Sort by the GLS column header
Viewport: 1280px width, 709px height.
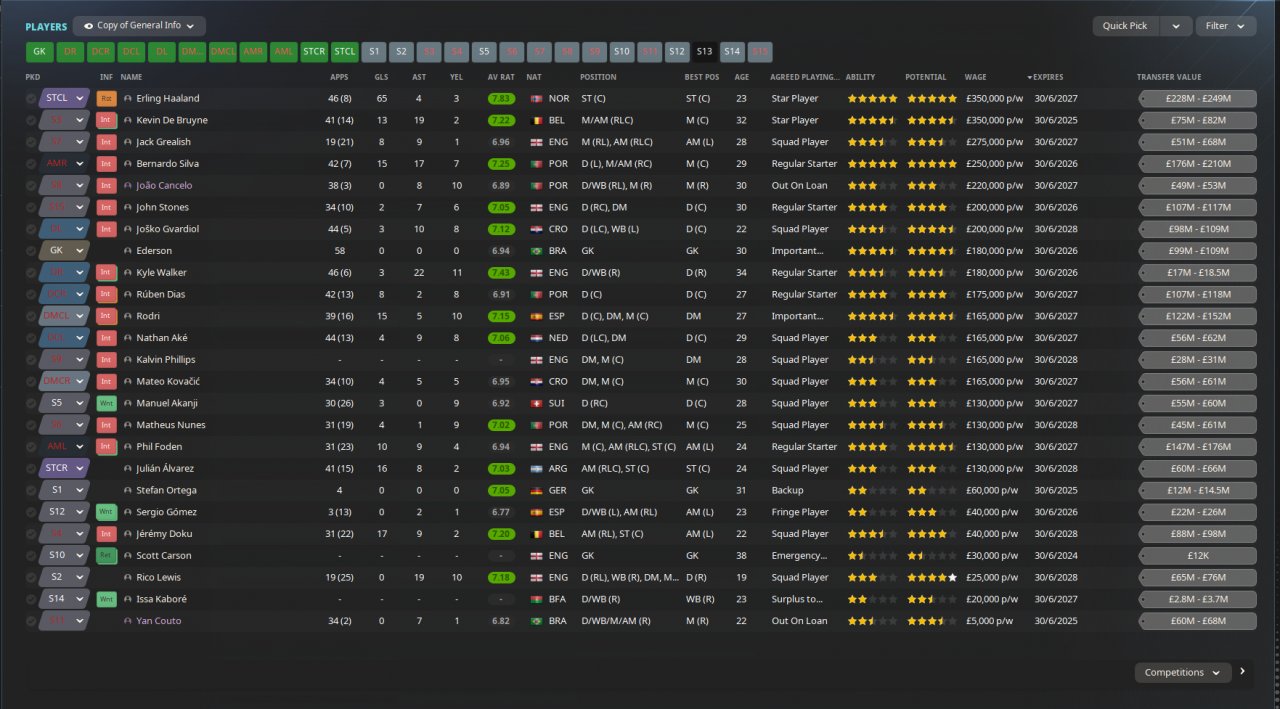click(382, 77)
